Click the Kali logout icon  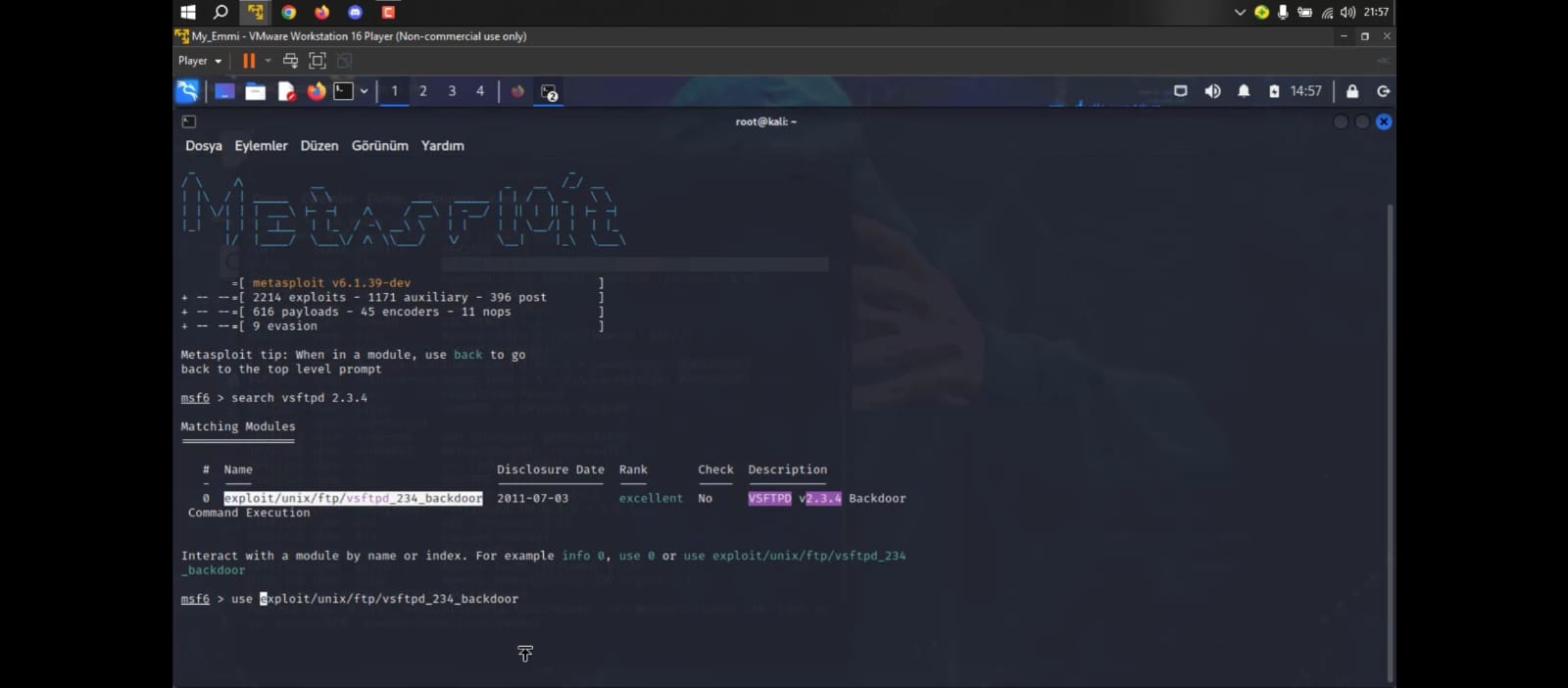1384,91
